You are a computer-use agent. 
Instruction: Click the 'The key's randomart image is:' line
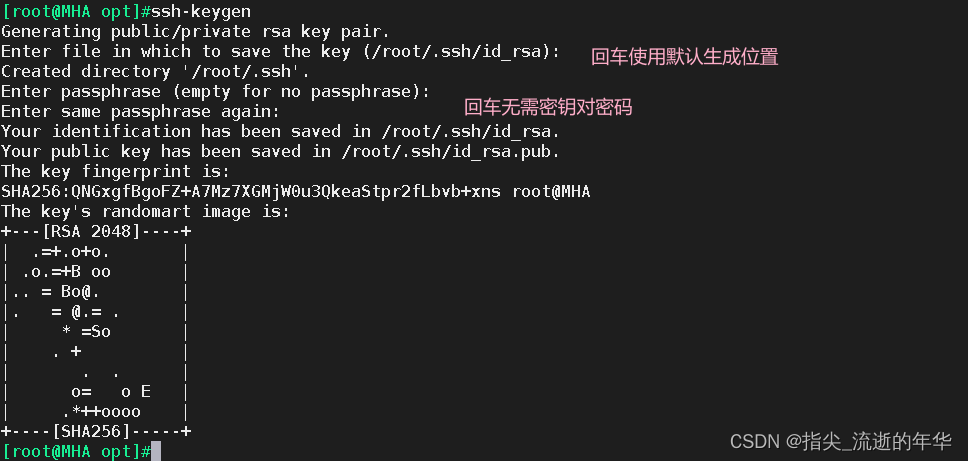tap(145, 212)
